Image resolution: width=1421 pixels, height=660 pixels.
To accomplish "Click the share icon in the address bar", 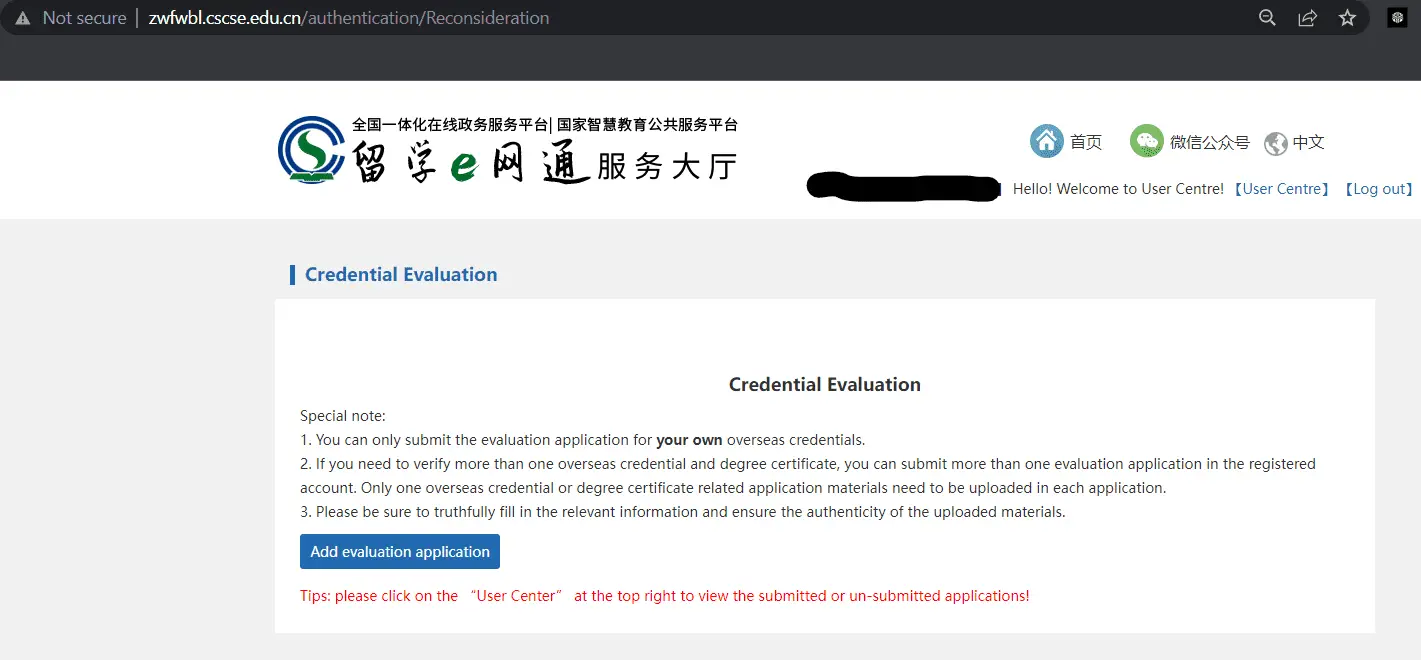I will click(x=1307, y=17).
